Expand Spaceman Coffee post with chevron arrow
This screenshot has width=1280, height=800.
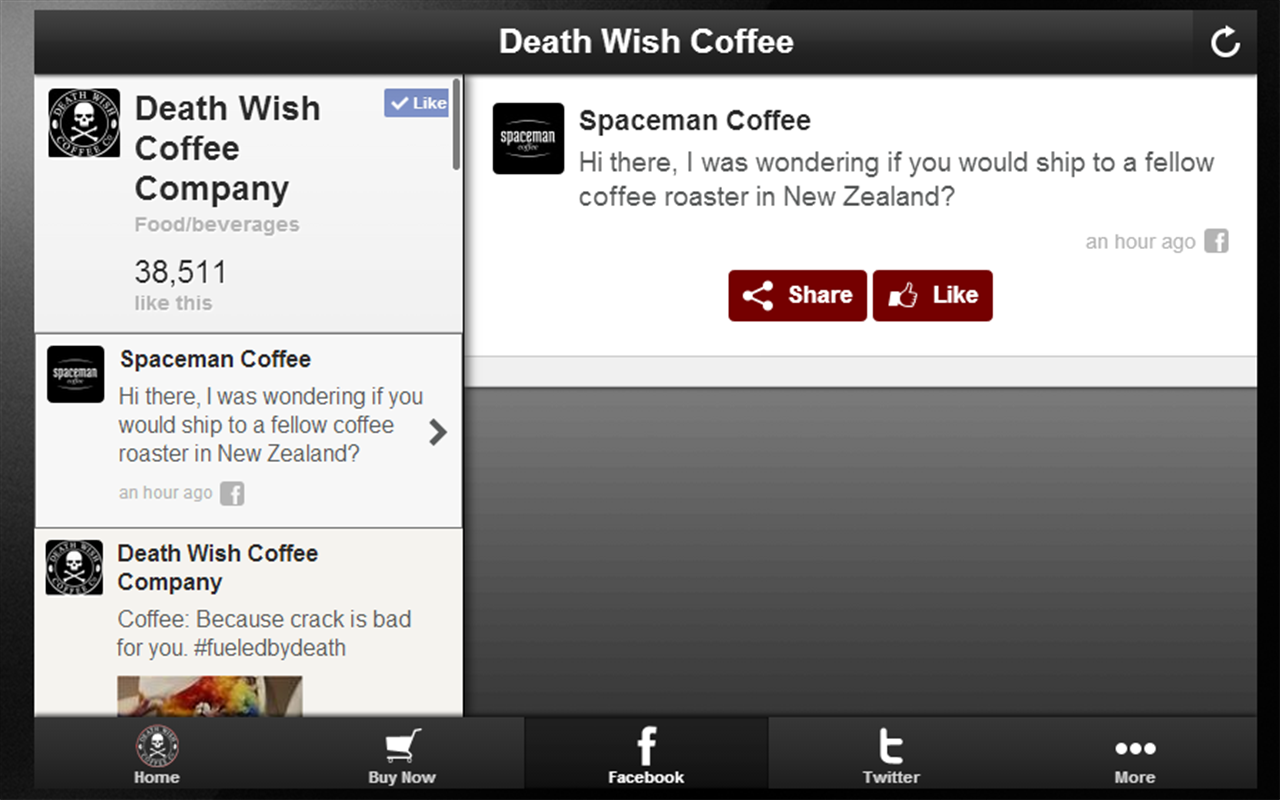(x=437, y=432)
